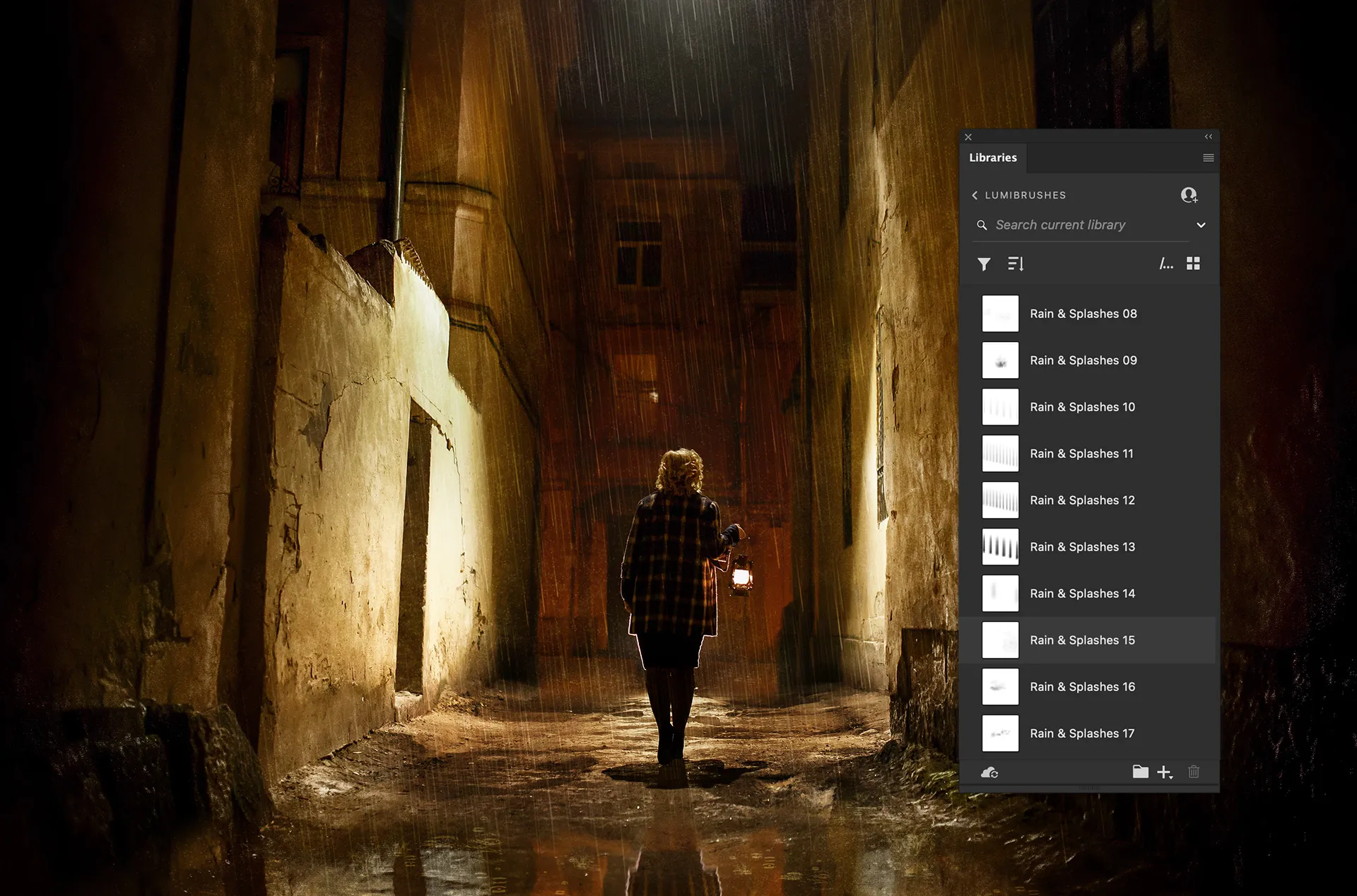Screen dimensions: 1357x896
Task: Close the Libraries panel
Action: point(968,137)
